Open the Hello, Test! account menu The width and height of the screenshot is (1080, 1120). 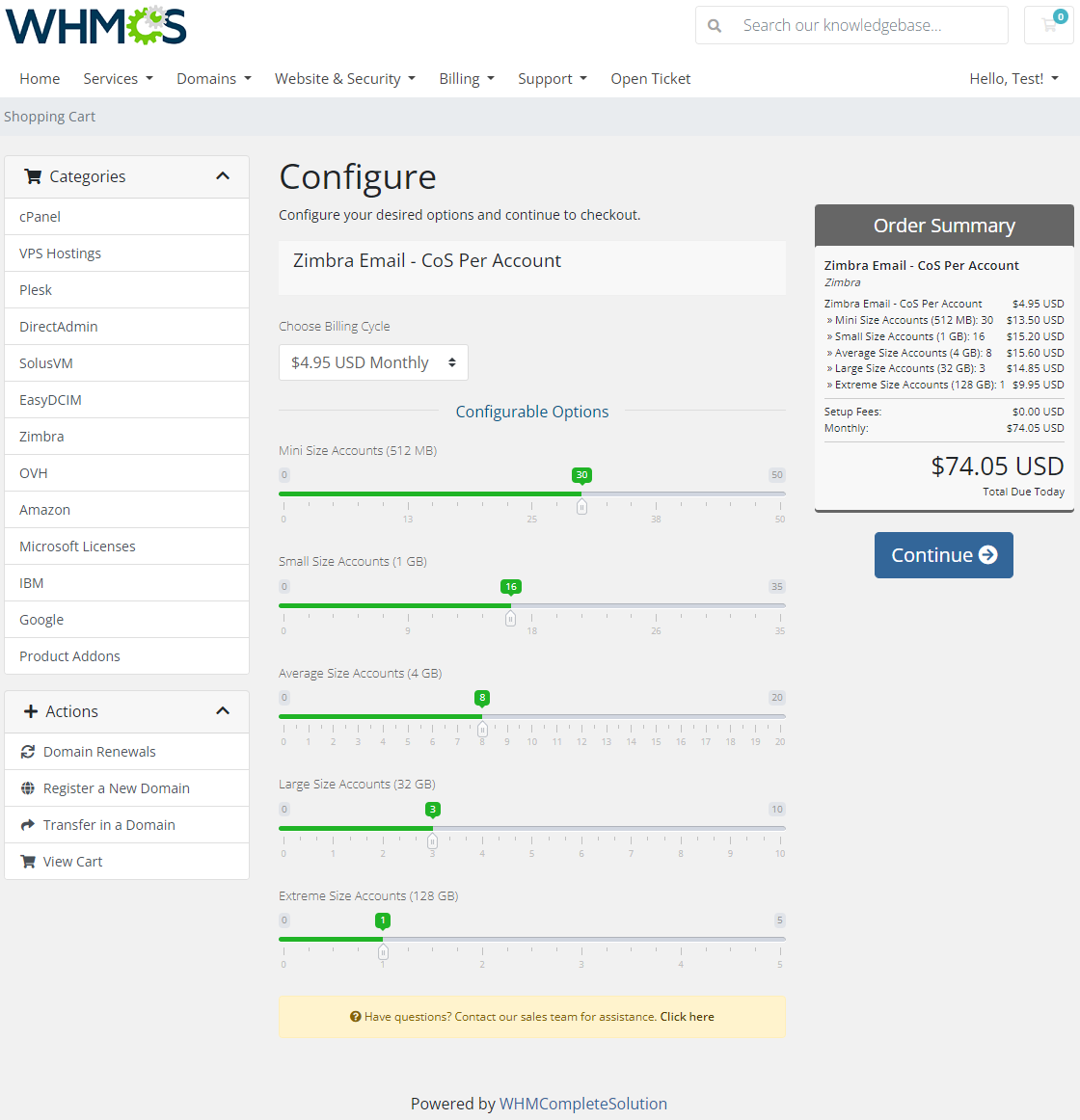1013,79
